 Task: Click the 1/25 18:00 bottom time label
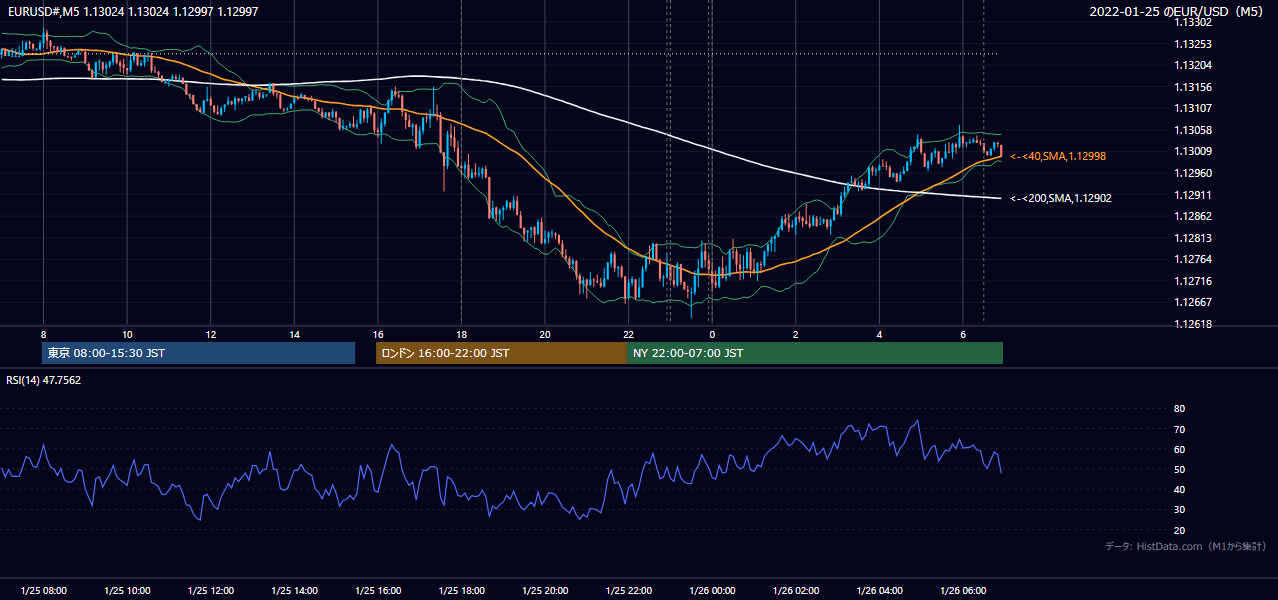(x=461, y=591)
